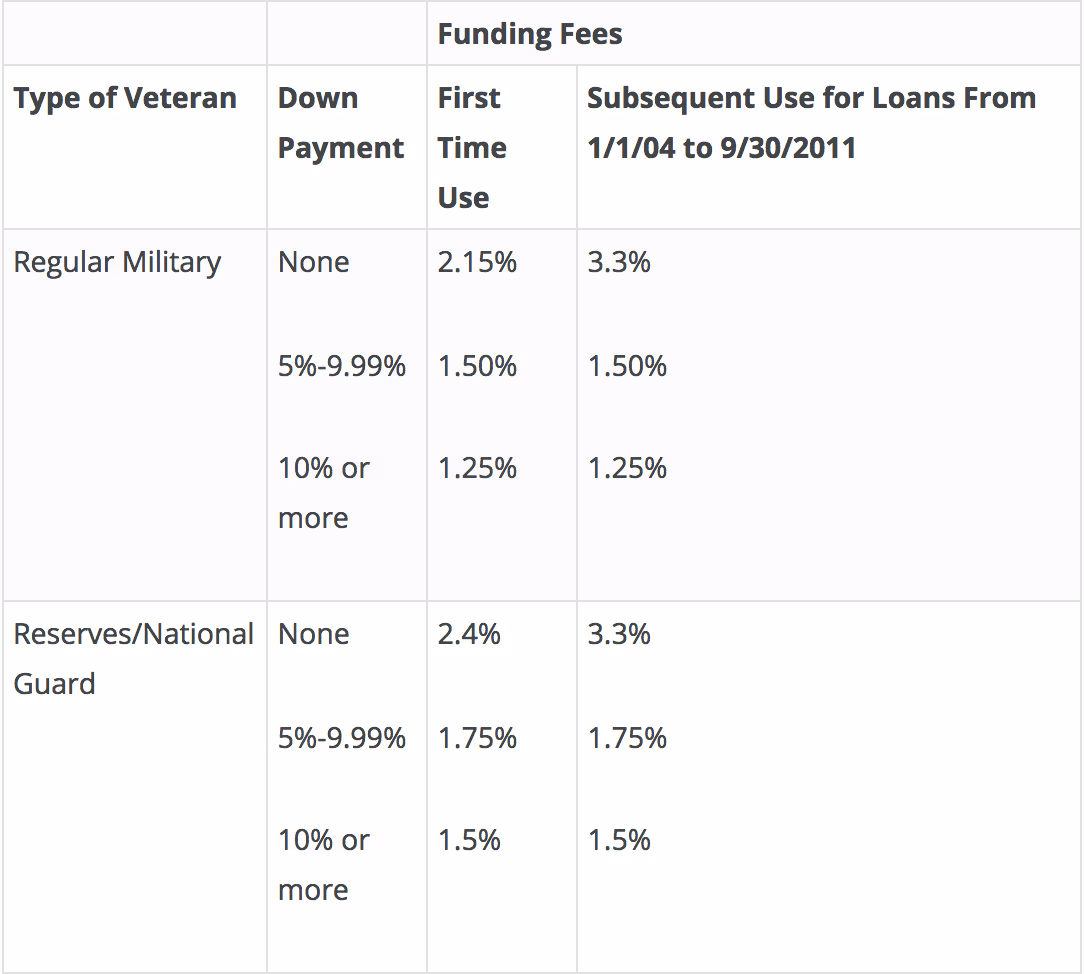Click Subsequent Use for Loans header text
This screenshot has width=1084, height=974.
coord(812,123)
